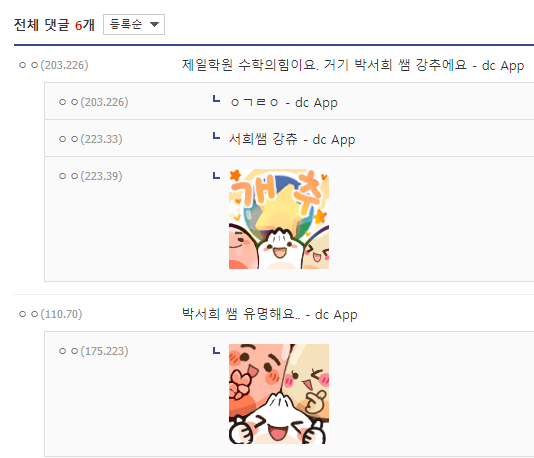The width and height of the screenshot is (534, 458).
Task: Select reply author ㅇㅇ(223.33)
Action: 91,139
